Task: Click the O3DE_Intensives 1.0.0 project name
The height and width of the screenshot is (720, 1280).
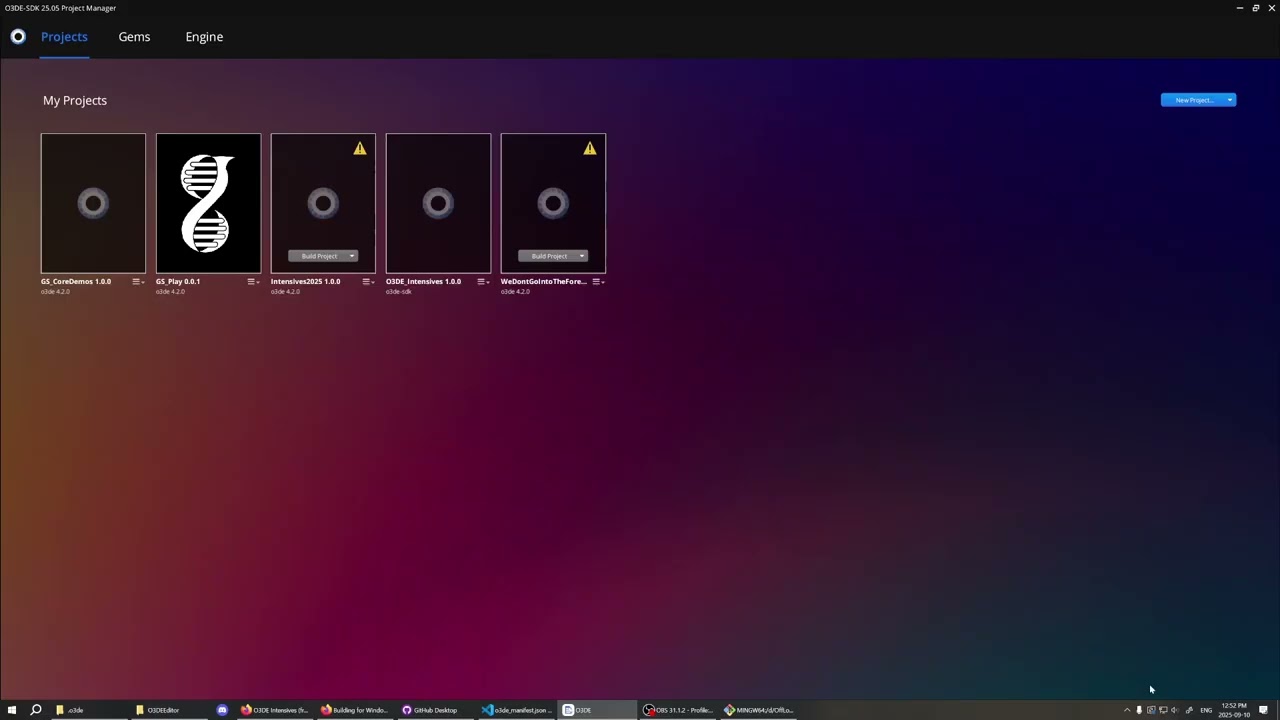Action: pyautogui.click(x=423, y=282)
